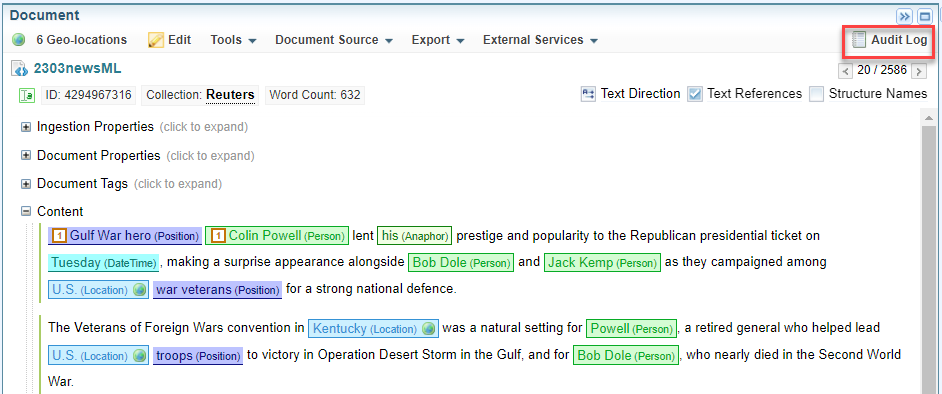This screenshot has width=942, height=394.
Task: Select the Colin Powell person entity tag
Action: tap(277, 235)
